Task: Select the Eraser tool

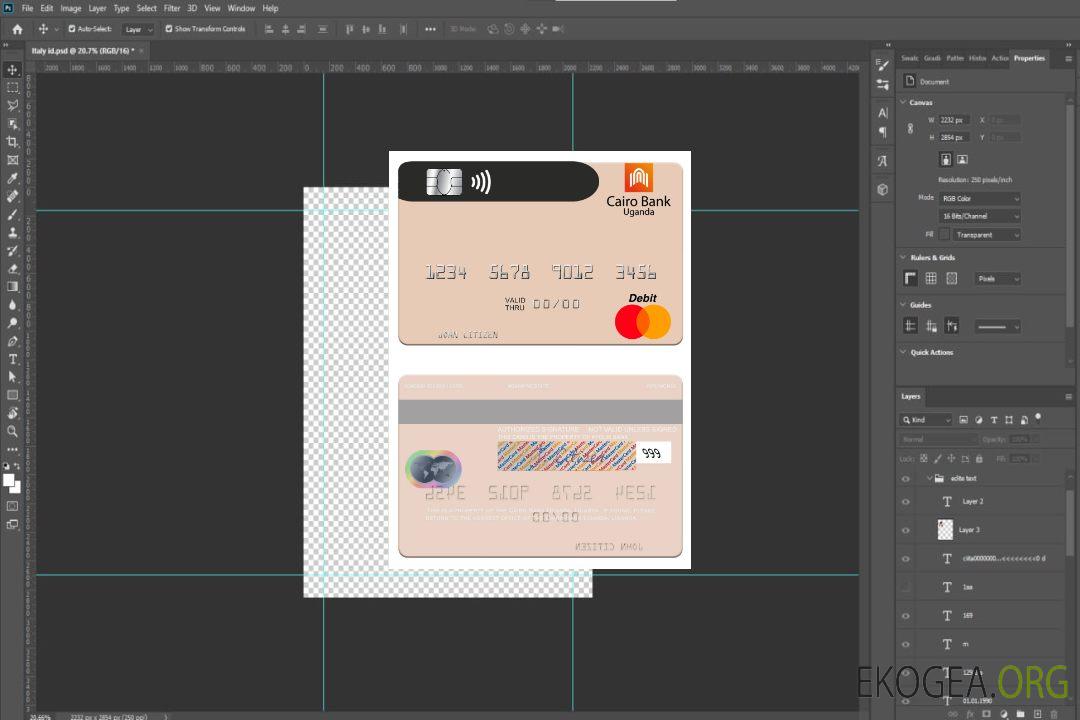Action: click(13, 268)
